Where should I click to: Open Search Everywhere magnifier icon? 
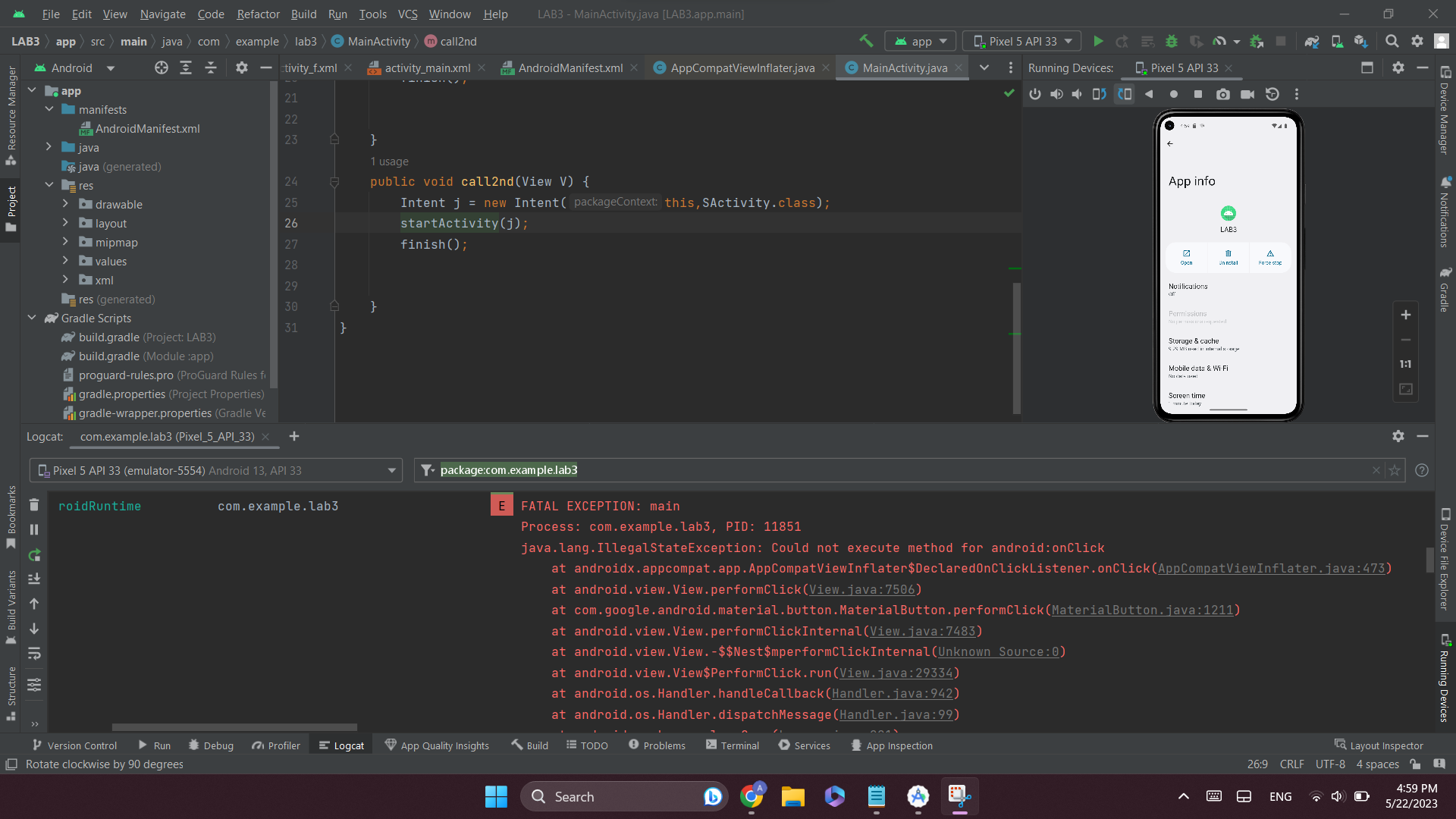(x=1392, y=41)
